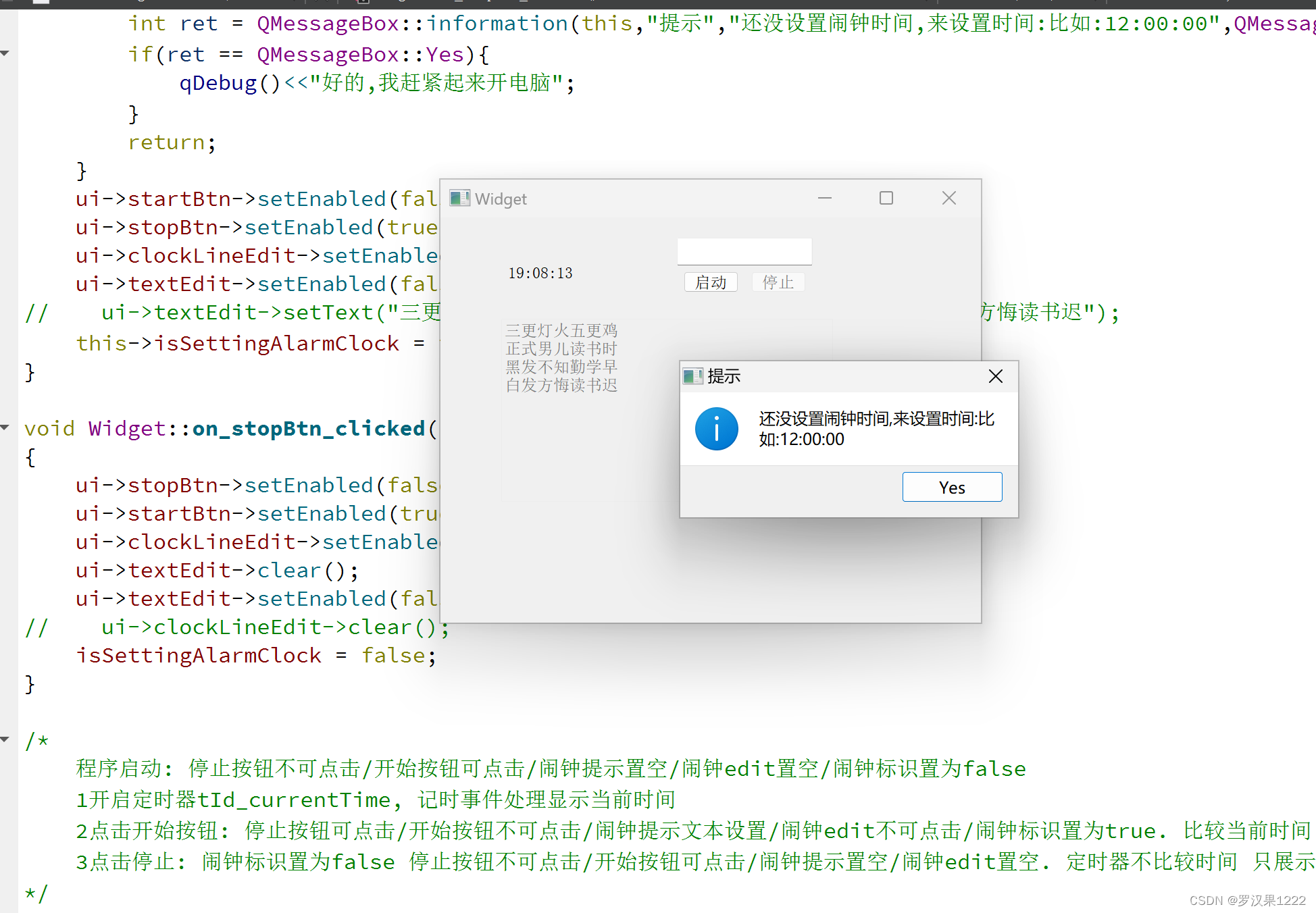1316x913 pixels.
Task: Minimize the Widget window
Action: point(824,199)
